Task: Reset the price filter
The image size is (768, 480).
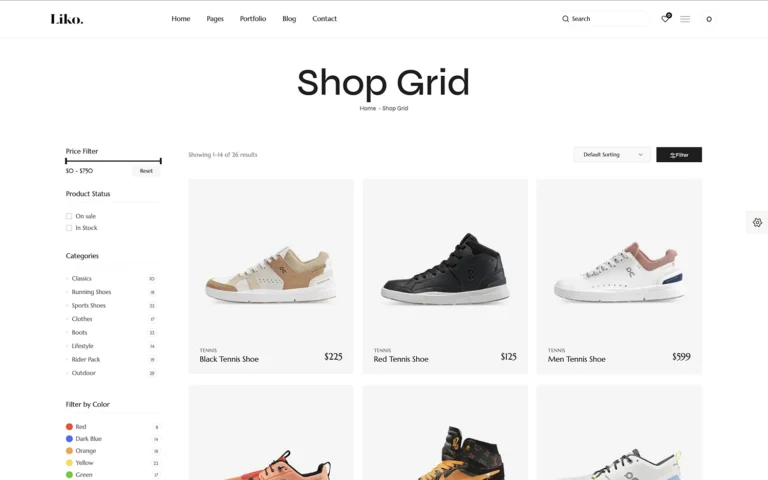Action: 146,171
